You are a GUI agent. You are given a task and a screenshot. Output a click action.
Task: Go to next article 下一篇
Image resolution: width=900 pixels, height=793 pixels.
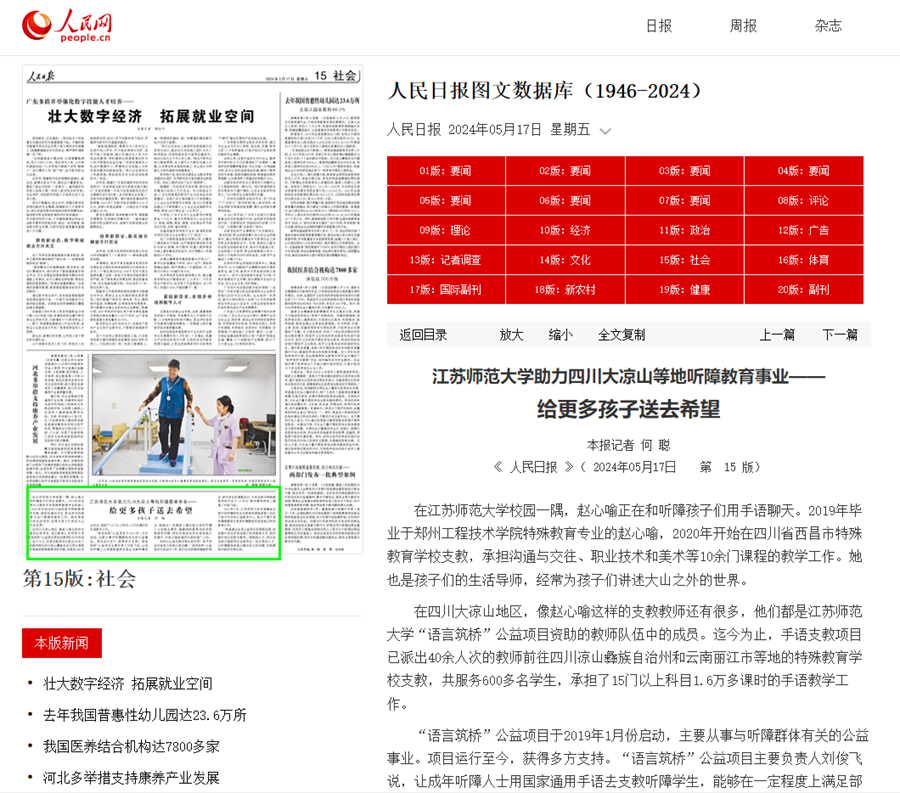(840, 335)
